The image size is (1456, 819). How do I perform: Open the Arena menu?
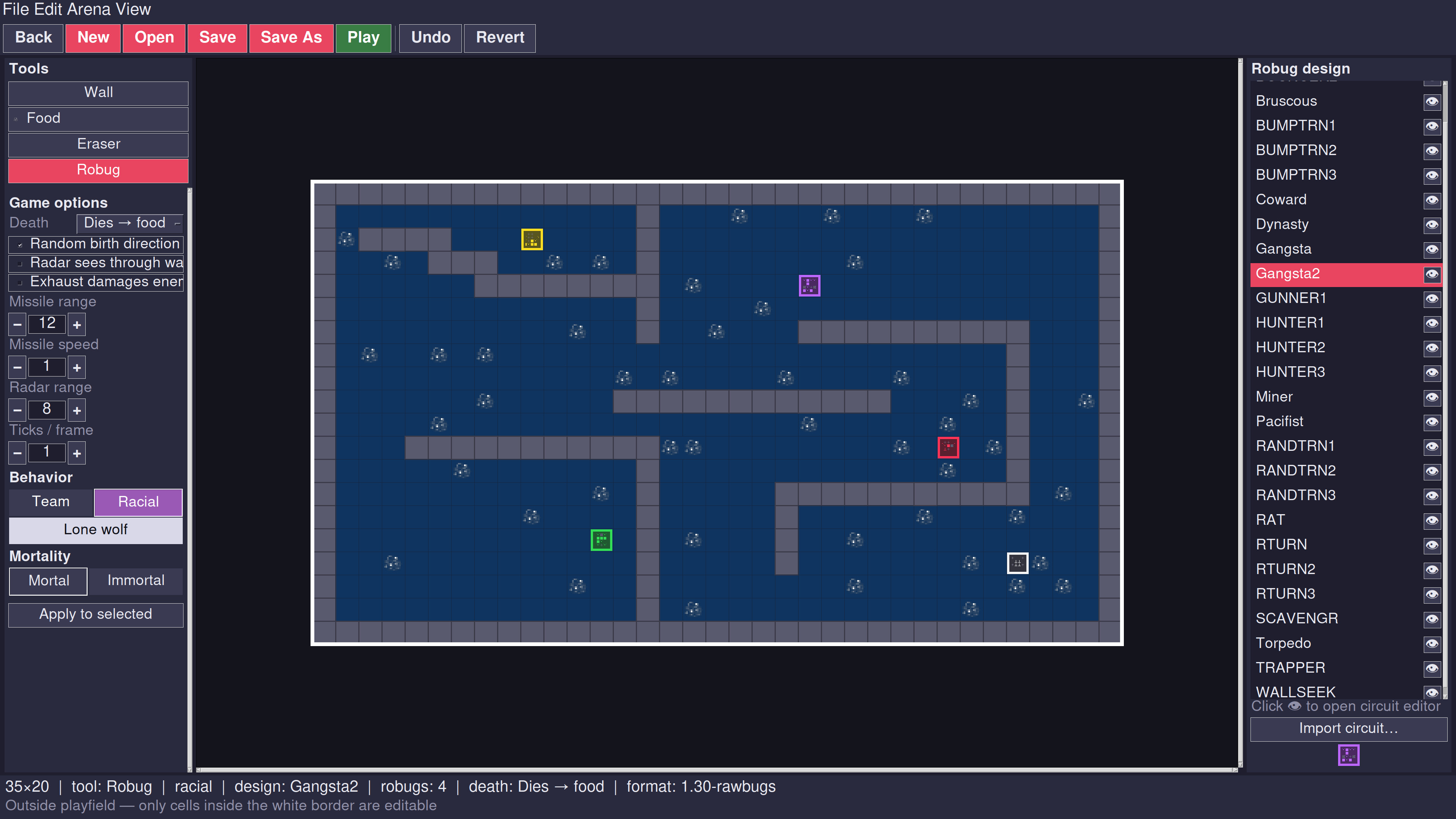click(91, 9)
